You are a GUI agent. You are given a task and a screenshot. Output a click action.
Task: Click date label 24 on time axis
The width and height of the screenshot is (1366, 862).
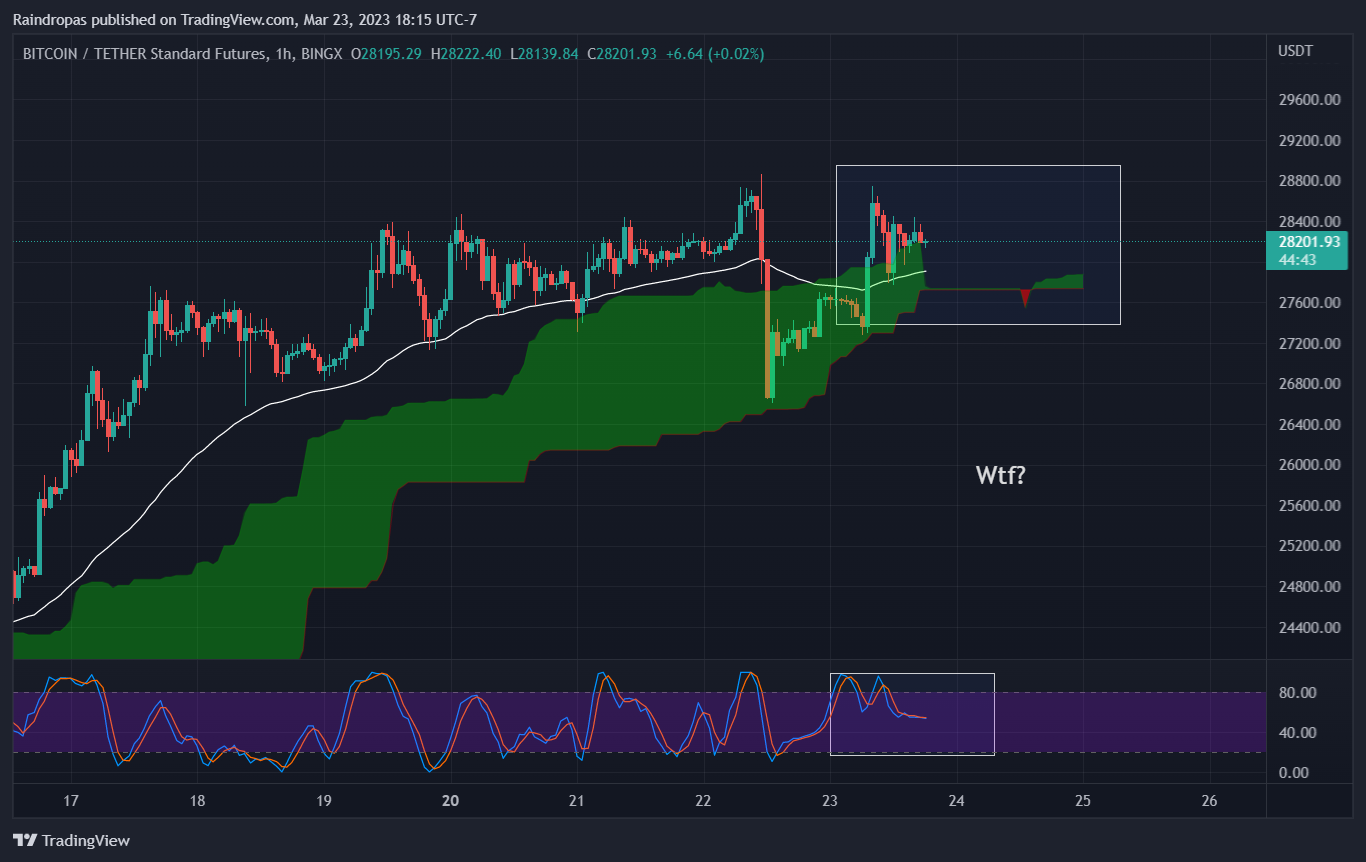point(957,801)
